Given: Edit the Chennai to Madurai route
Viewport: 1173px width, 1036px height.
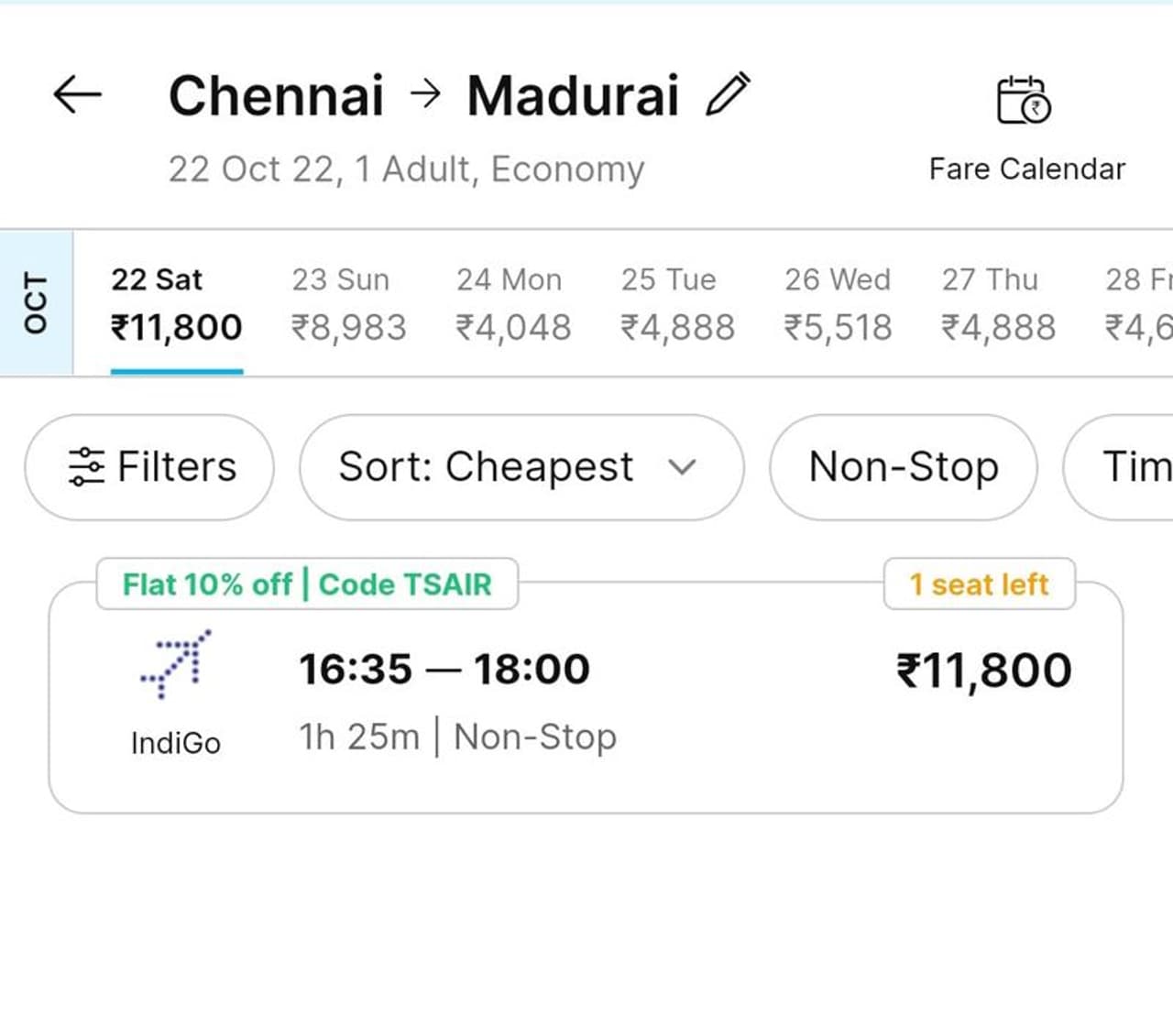Looking at the screenshot, I should tap(729, 95).
